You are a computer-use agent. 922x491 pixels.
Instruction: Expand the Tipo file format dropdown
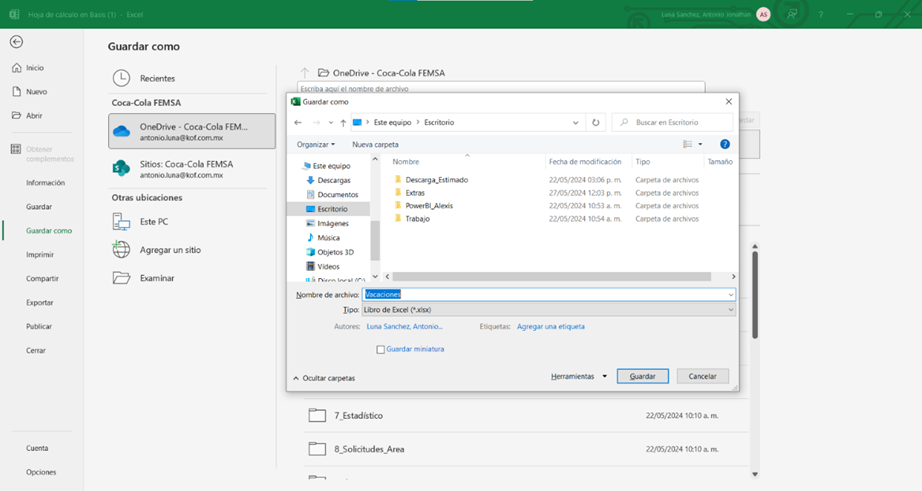[x=548, y=310]
